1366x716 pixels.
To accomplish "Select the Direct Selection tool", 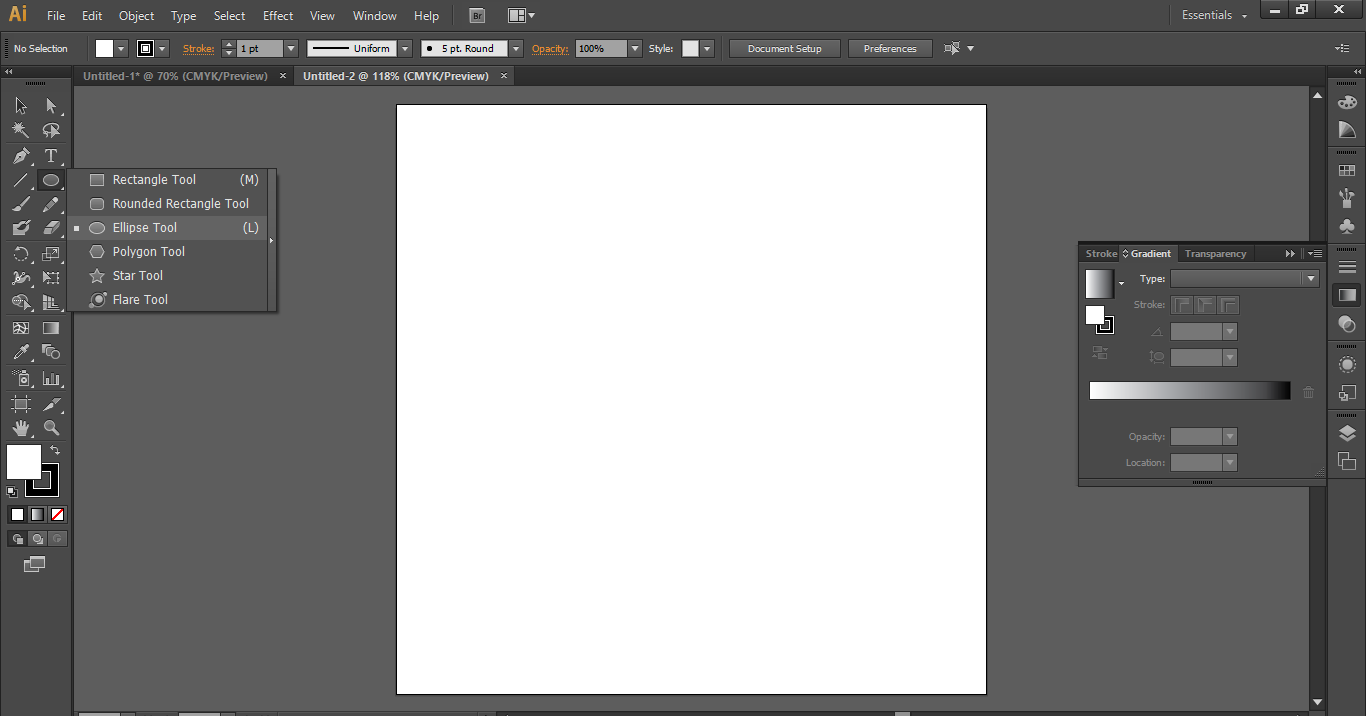I will pyautogui.click(x=50, y=105).
